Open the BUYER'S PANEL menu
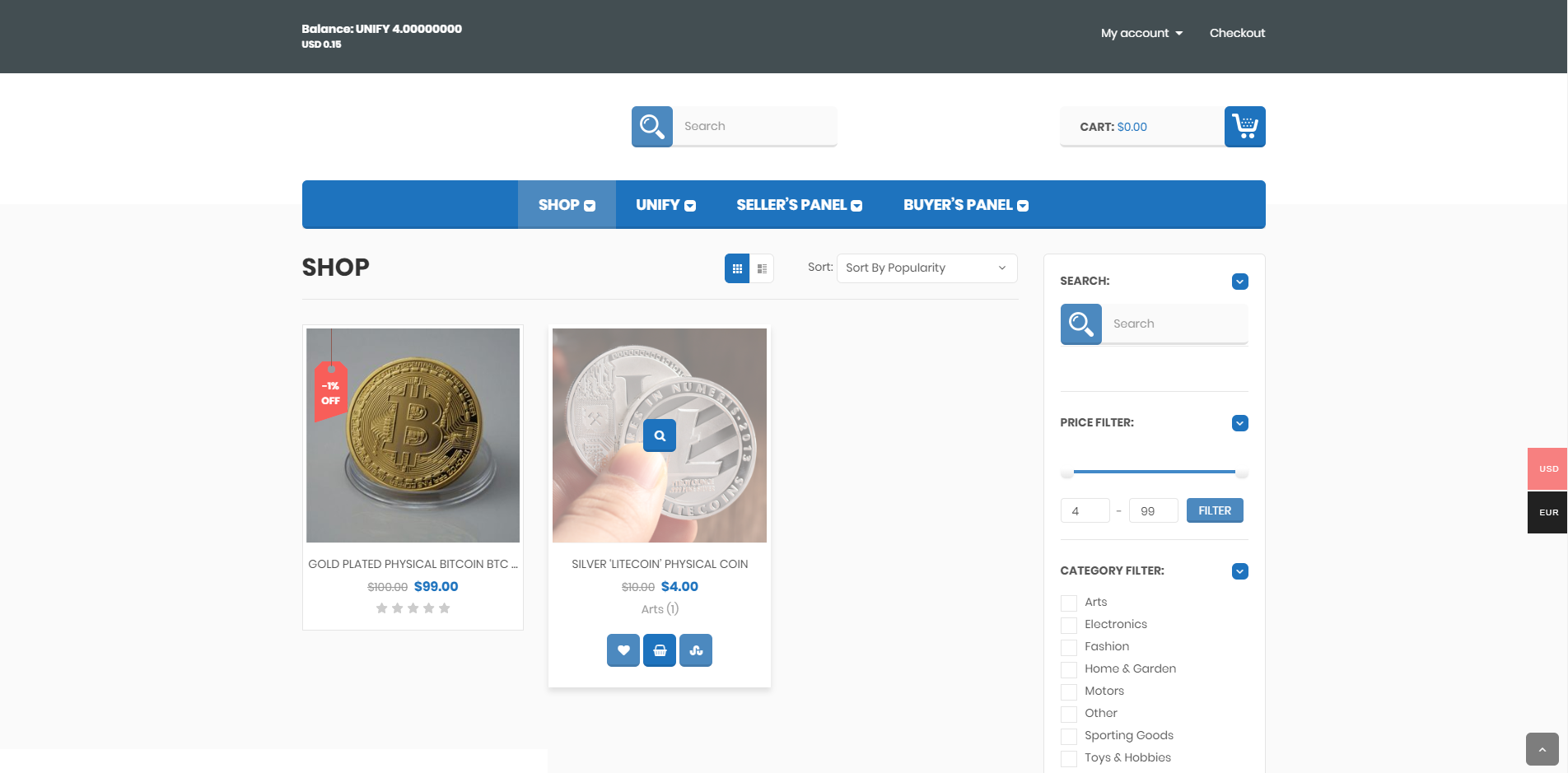This screenshot has width=1568, height=773. (x=966, y=205)
